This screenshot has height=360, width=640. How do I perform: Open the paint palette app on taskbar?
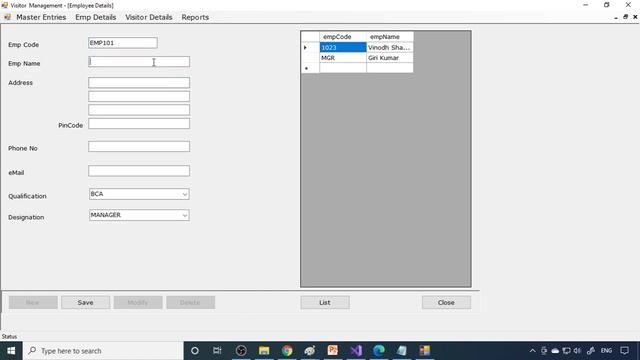point(310,351)
